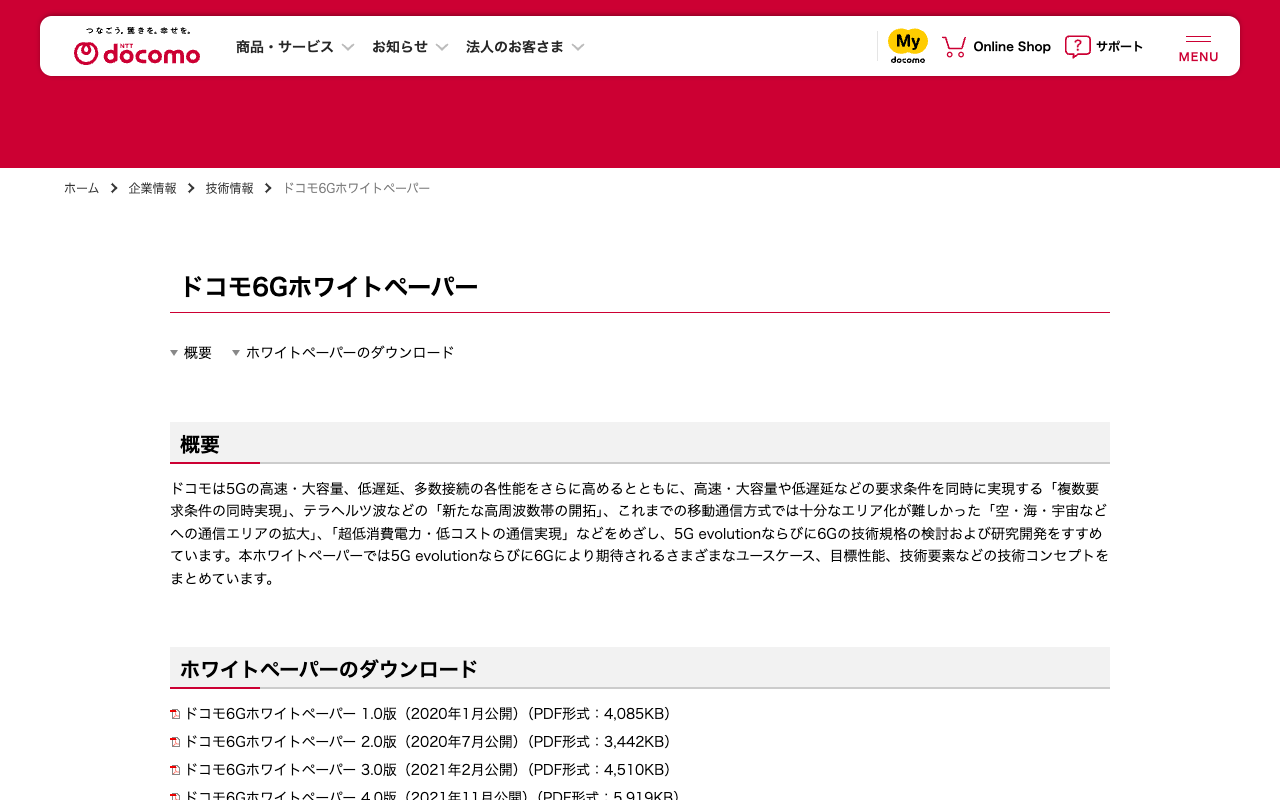Click the NTT docomo logo
This screenshot has height=800, width=1280.
pyautogui.click(x=137, y=46)
